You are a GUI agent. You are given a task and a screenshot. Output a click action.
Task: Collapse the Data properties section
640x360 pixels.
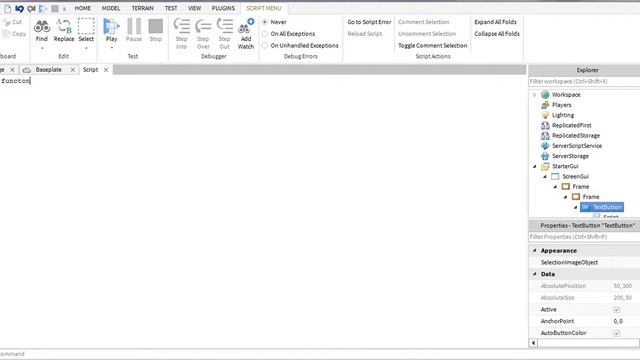pyautogui.click(x=535, y=274)
